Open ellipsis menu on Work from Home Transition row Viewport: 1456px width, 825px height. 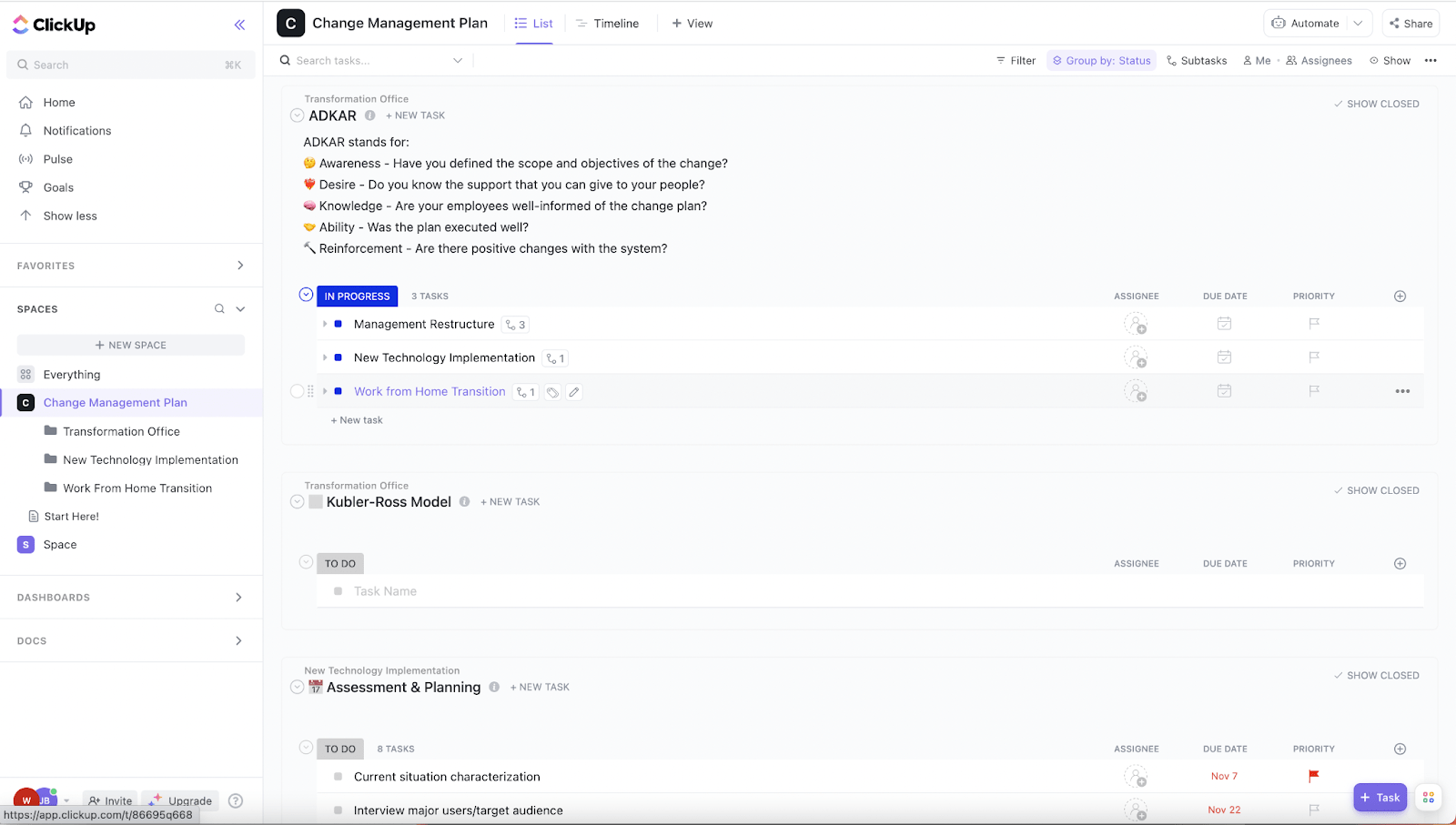click(x=1402, y=391)
